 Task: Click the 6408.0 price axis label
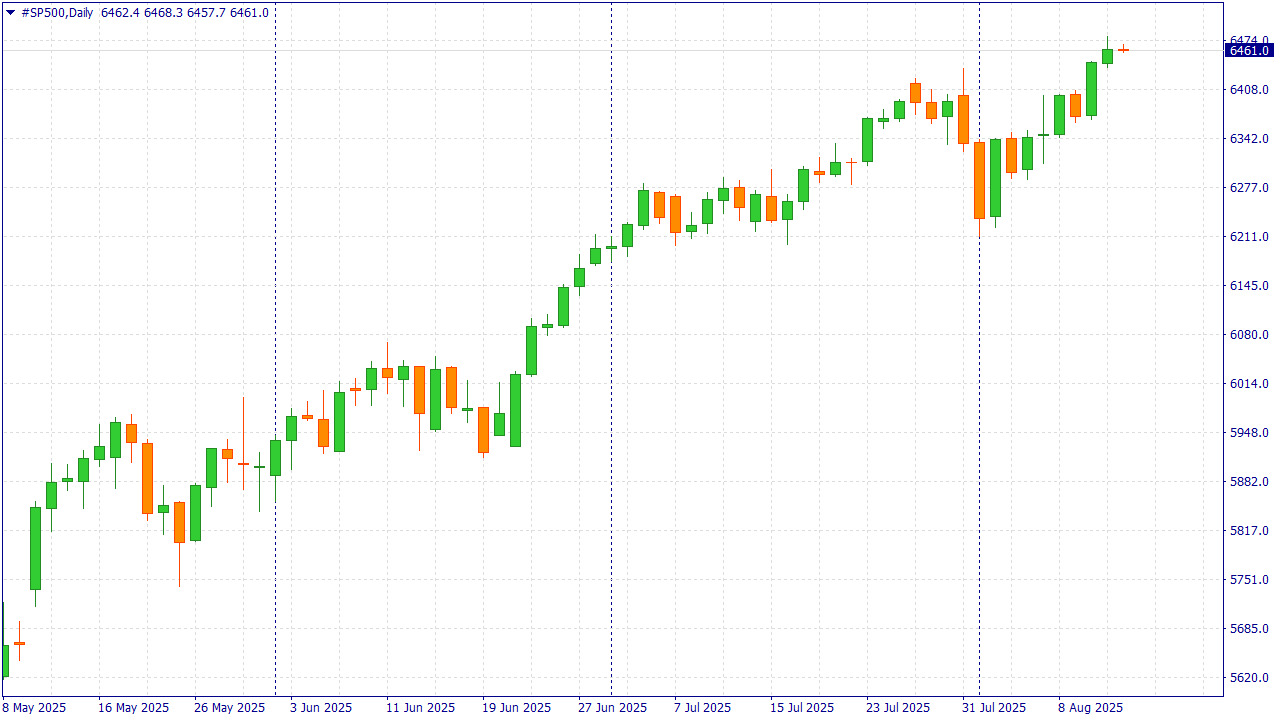1249,90
